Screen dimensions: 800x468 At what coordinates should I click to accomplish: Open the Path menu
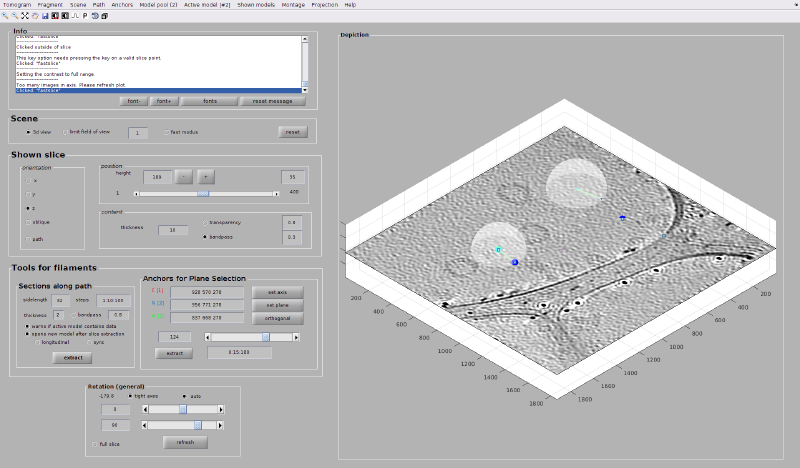click(99, 5)
